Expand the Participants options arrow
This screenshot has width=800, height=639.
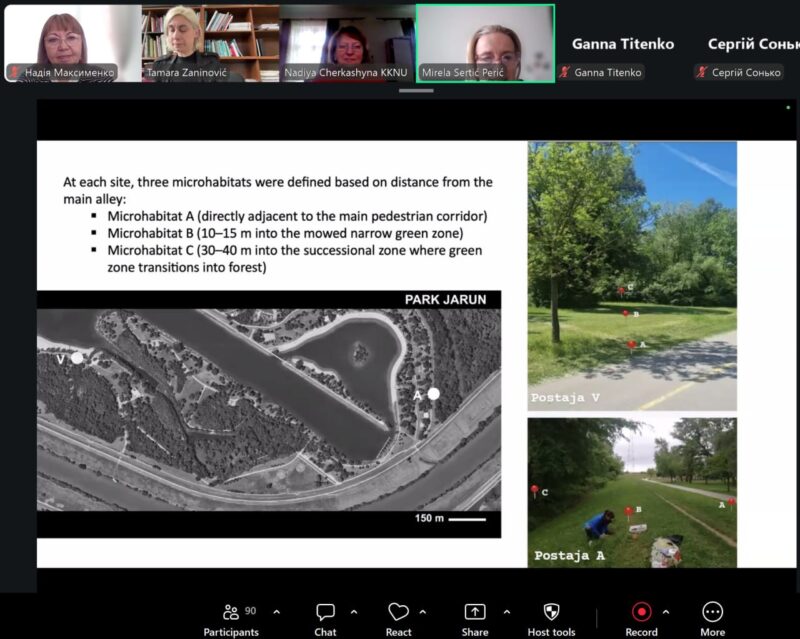coord(277,612)
